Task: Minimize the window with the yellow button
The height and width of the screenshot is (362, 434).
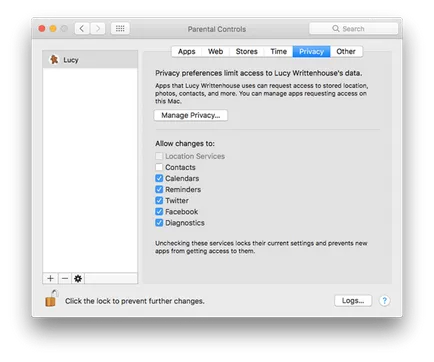Action: click(53, 29)
